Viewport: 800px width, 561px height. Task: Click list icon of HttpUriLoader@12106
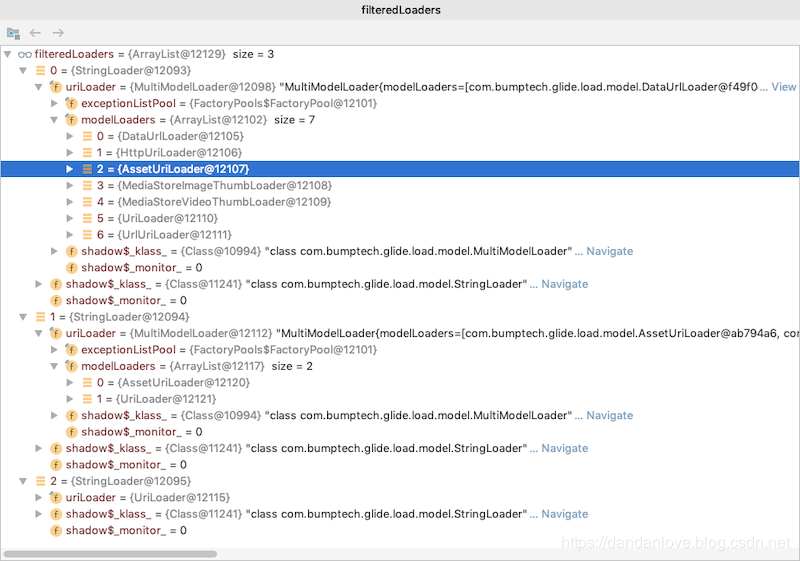87,152
